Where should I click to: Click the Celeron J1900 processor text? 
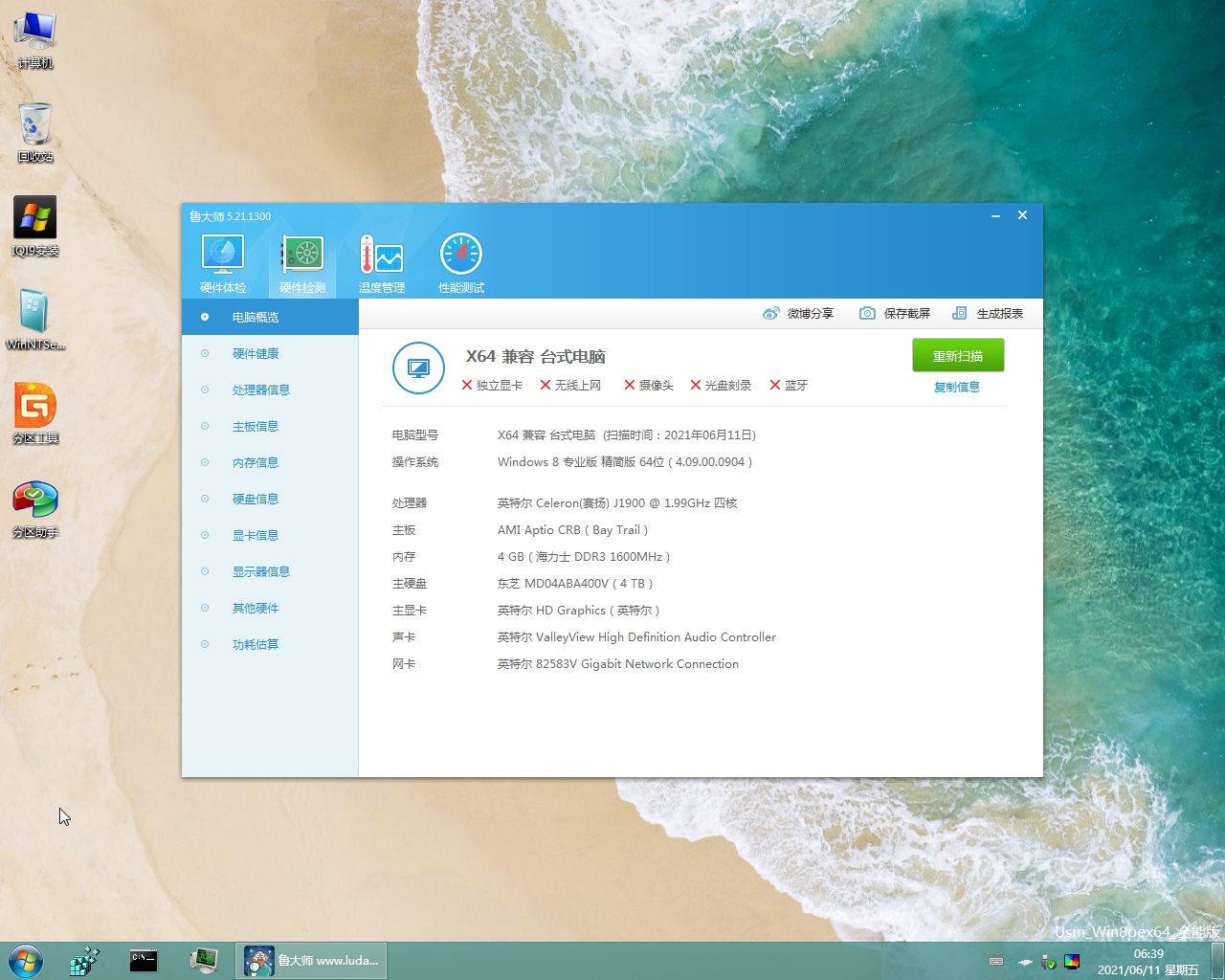coord(617,502)
